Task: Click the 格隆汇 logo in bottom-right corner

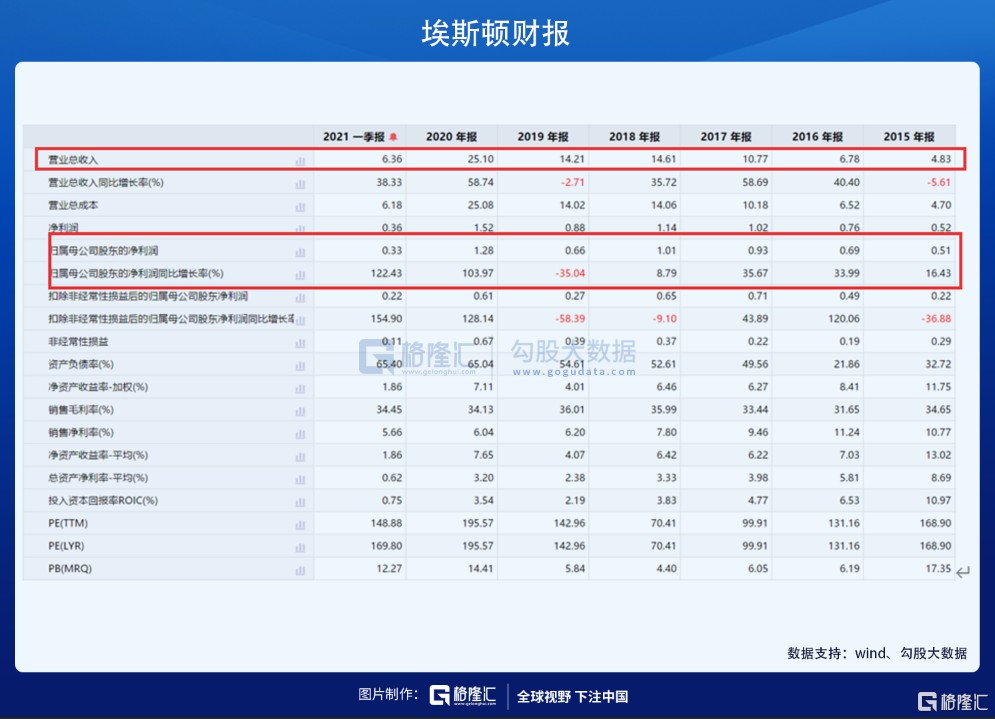Action: (x=952, y=700)
